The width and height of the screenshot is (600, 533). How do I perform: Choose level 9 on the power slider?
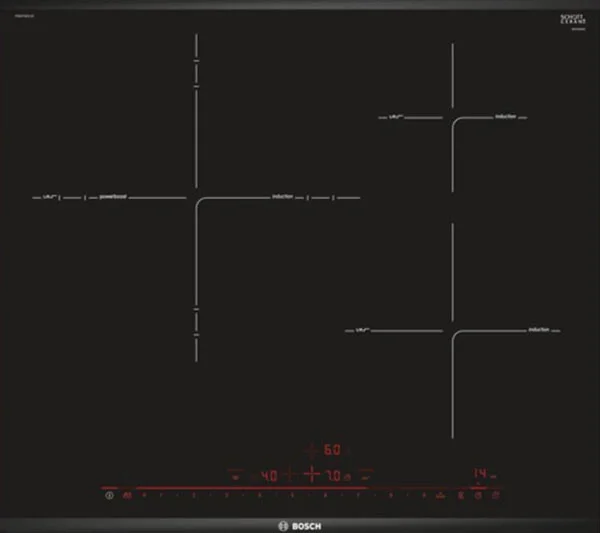pos(422,495)
